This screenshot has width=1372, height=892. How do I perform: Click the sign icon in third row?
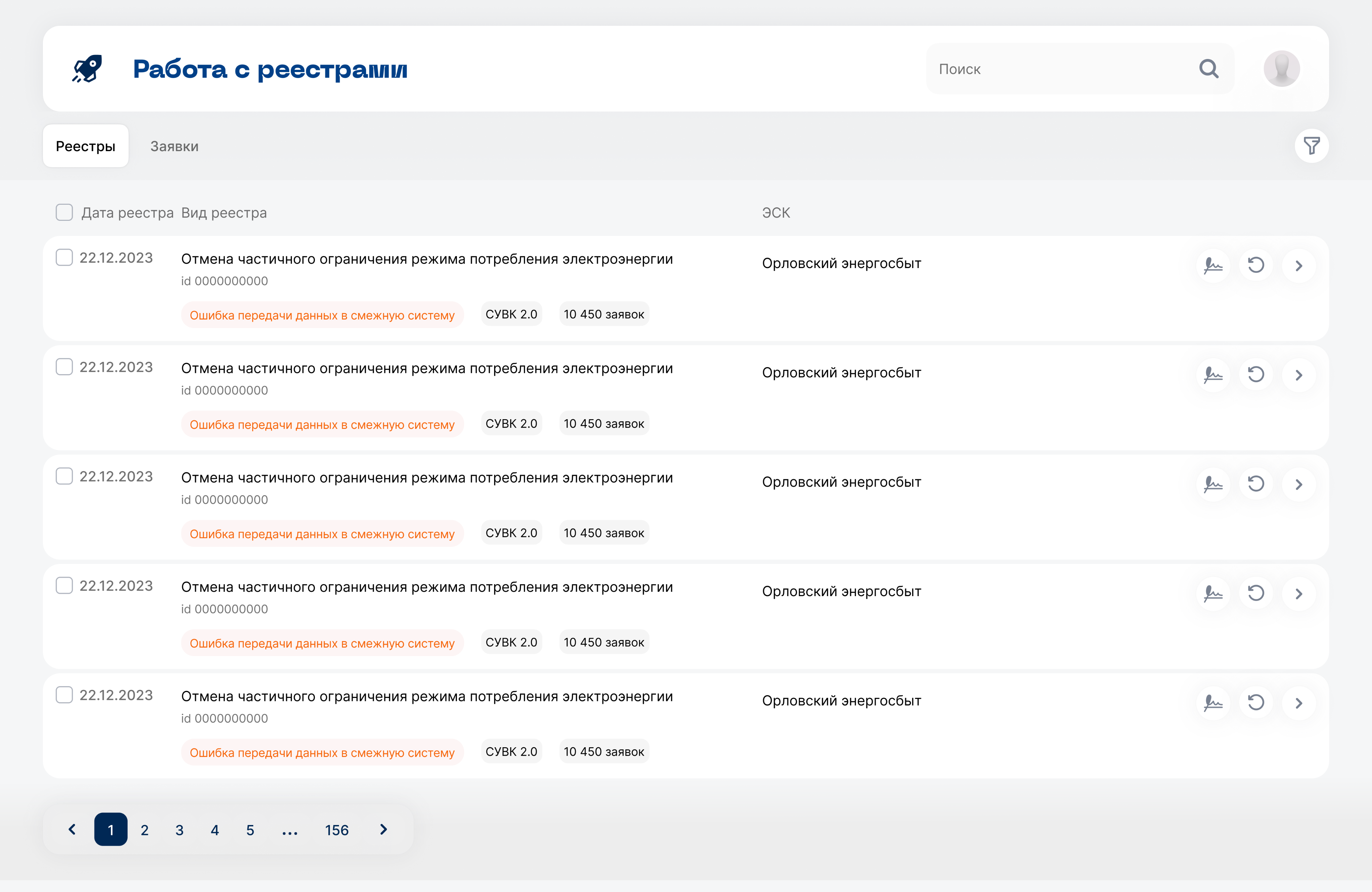click(1213, 484)
